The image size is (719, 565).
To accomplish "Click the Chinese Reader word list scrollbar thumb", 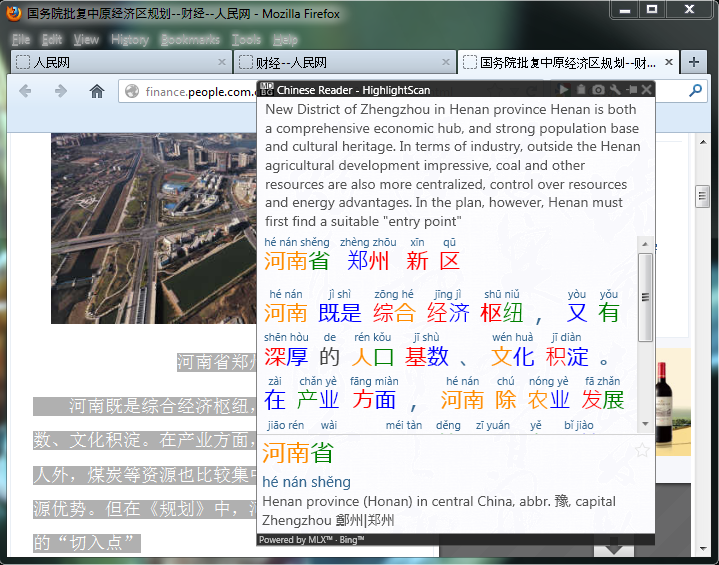I will (x=645, y=297).
